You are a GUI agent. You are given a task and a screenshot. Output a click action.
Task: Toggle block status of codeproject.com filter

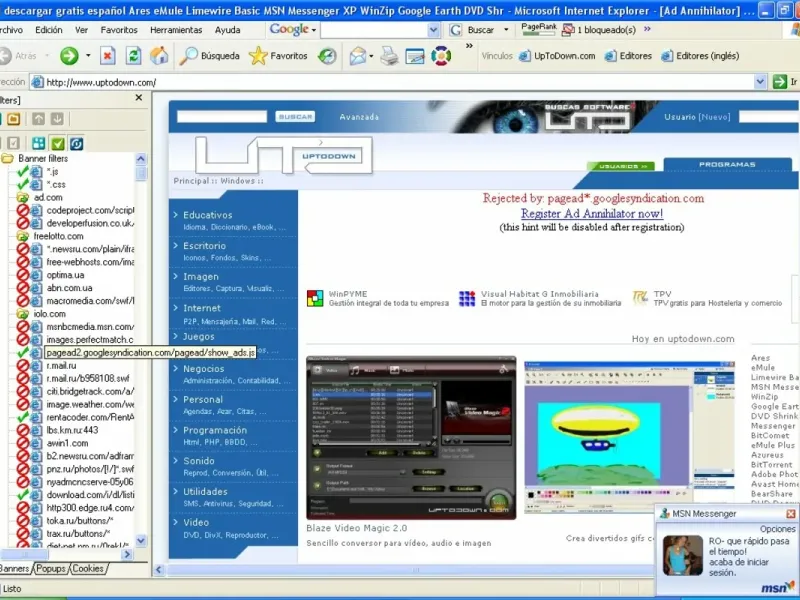pos(22,210)
